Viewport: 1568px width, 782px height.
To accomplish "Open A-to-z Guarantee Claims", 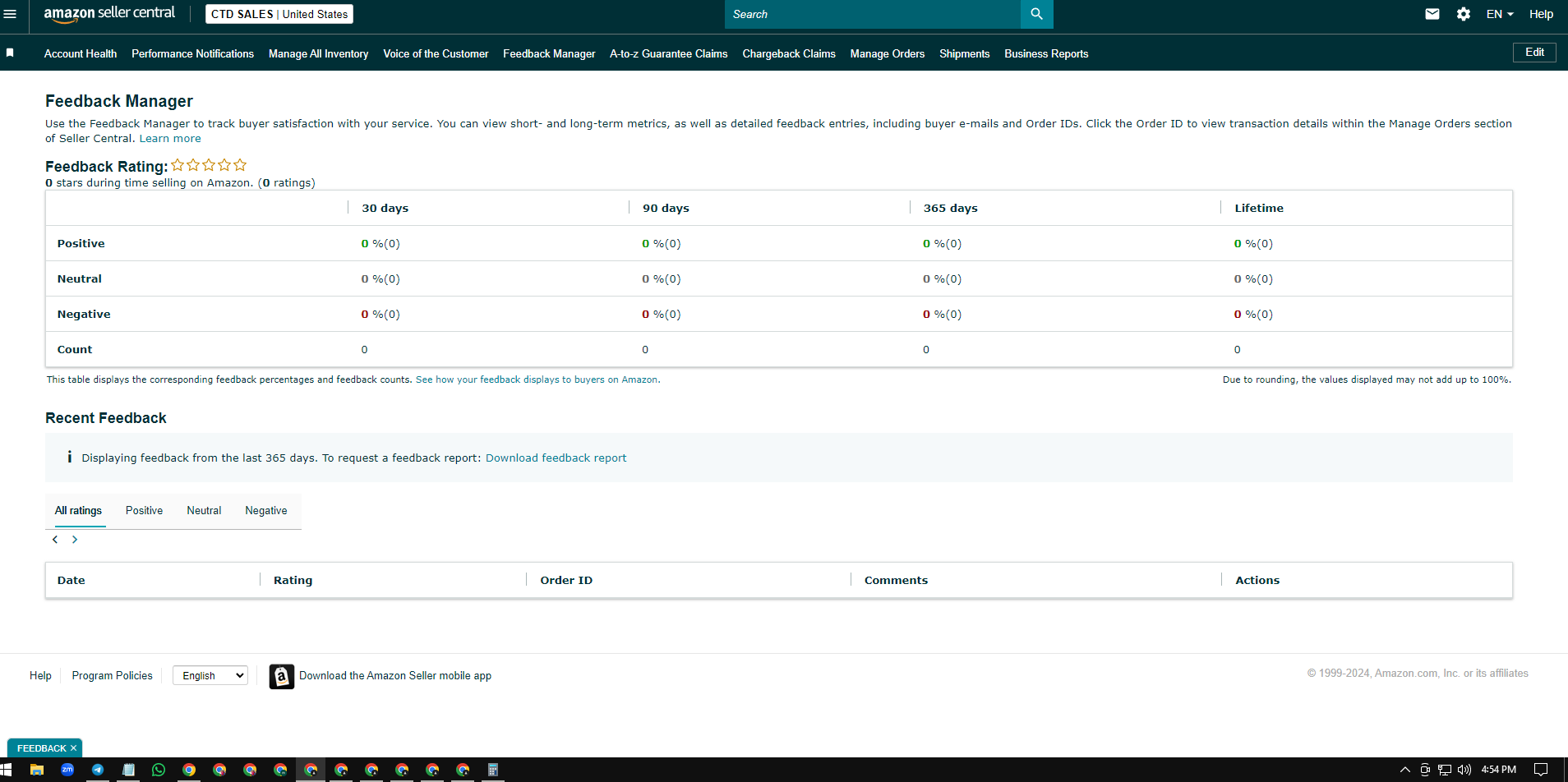I will click(668, 53).
